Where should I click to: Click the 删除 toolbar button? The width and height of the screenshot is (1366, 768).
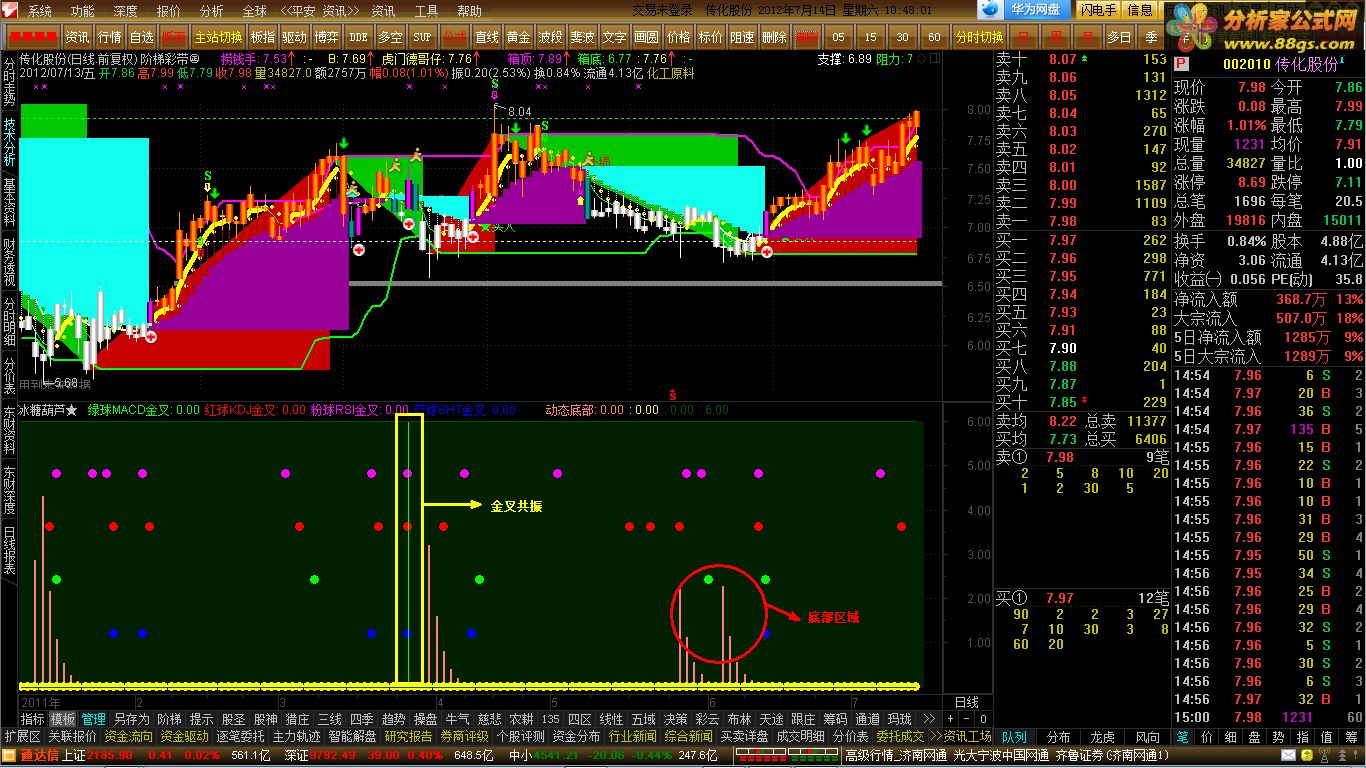point(774,37)
